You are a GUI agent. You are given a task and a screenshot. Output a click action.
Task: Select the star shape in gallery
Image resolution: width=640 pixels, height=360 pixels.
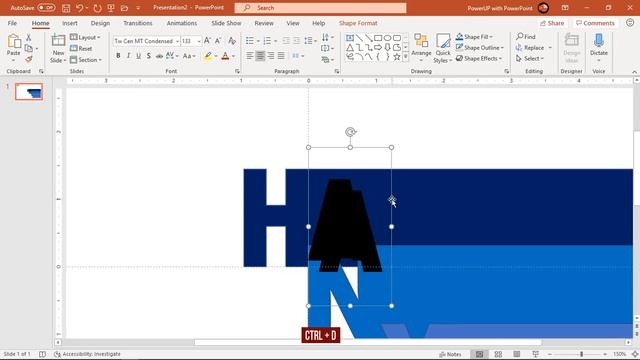(397, 57)
